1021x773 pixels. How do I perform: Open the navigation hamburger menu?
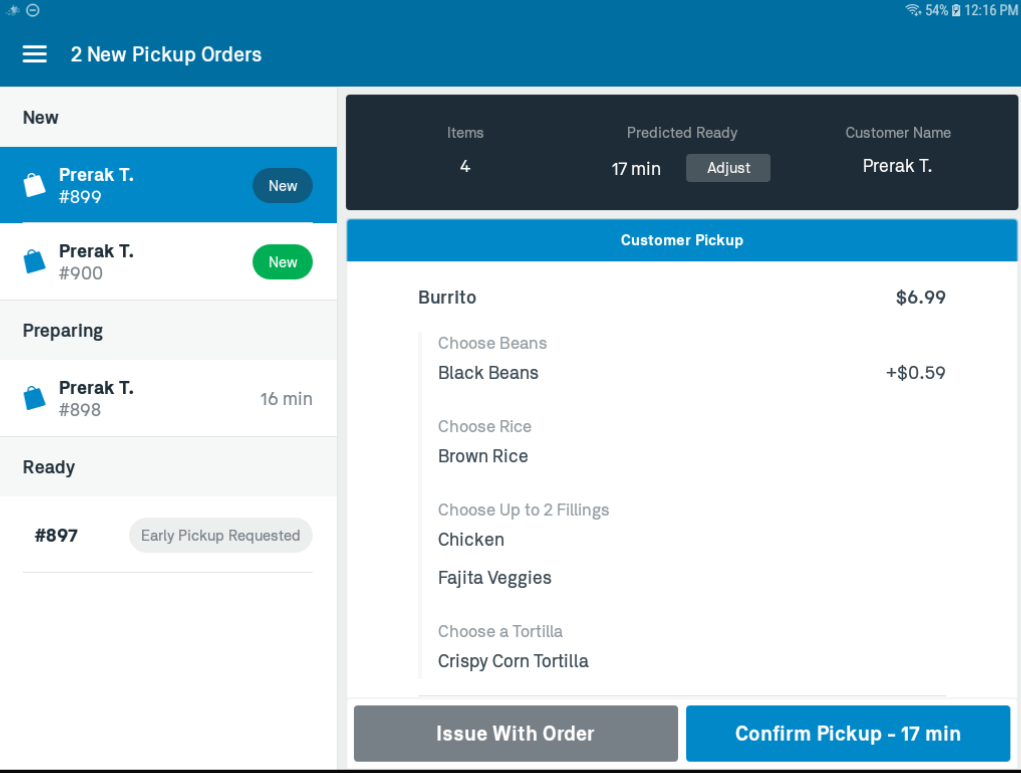34,54
